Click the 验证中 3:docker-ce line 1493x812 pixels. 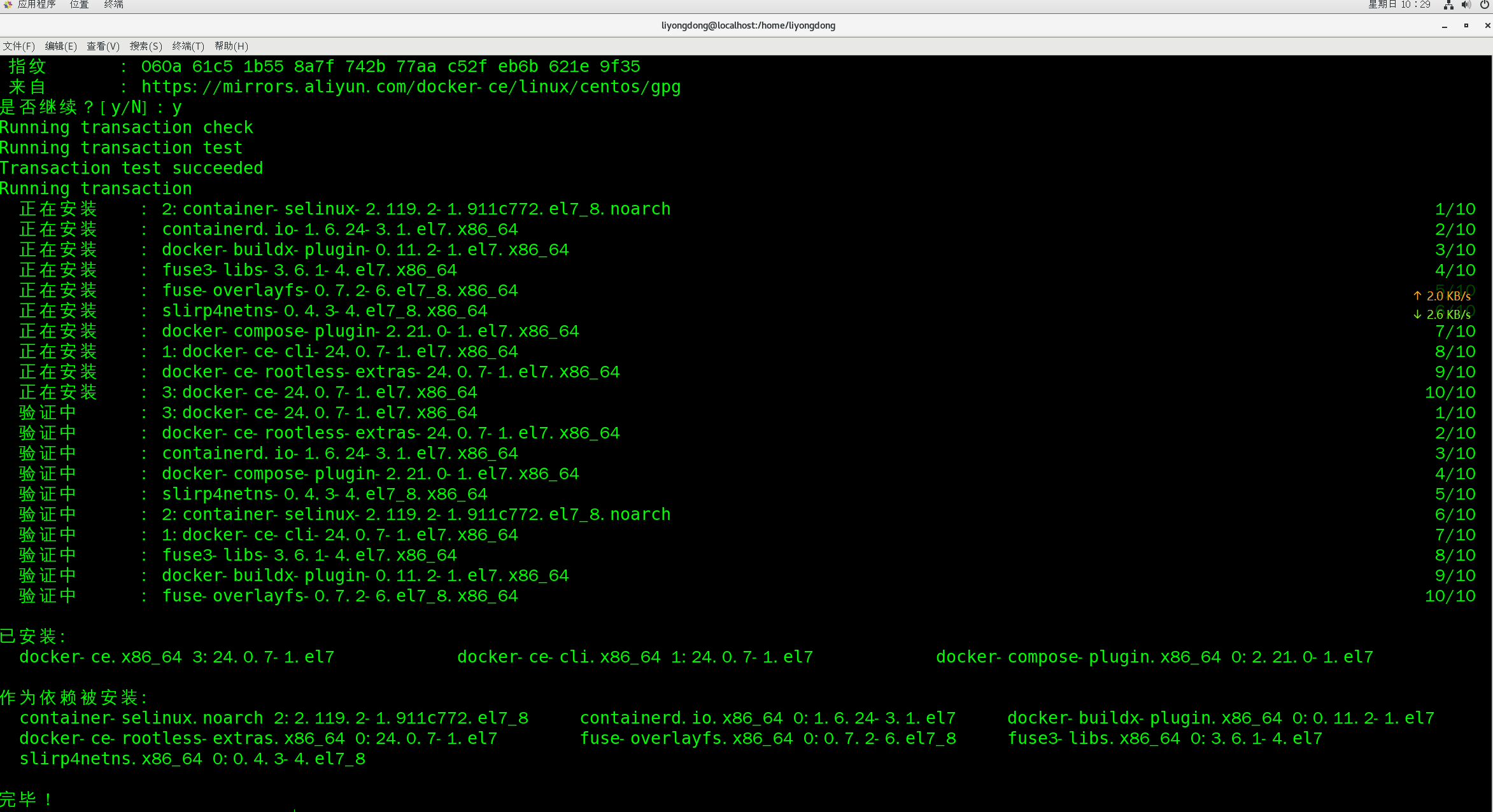point(747,412)
